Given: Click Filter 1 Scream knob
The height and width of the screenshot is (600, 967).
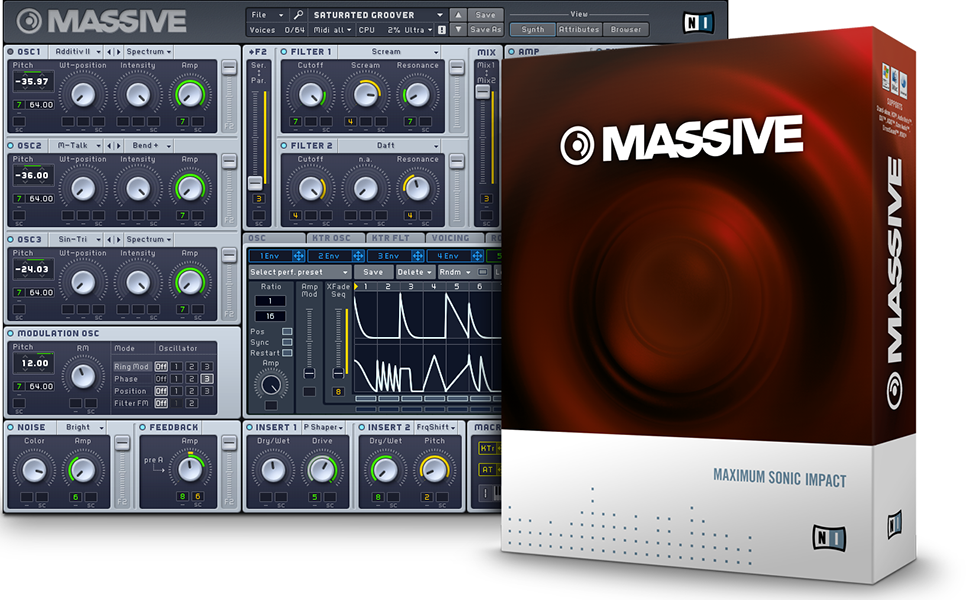Looking at the screenshot, I should tap(365, 94).
